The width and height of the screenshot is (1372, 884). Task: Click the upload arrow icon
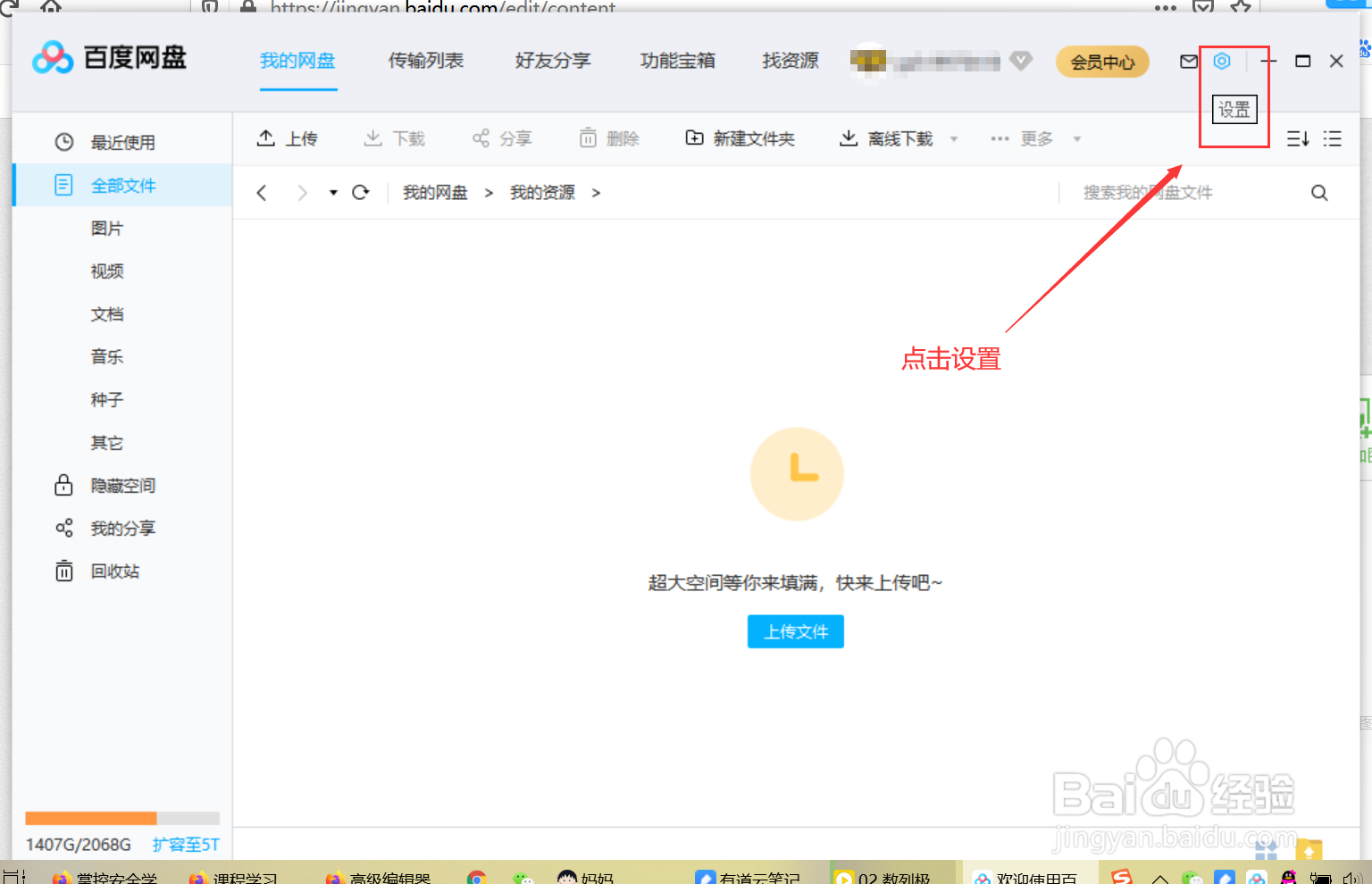pyautogui.click(x=265, y=138)
